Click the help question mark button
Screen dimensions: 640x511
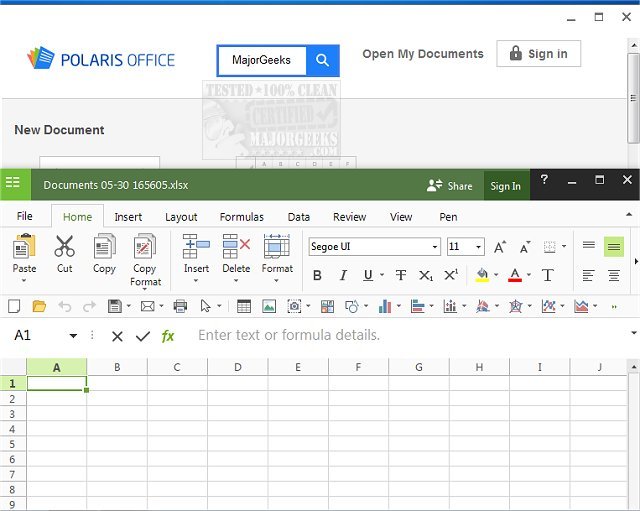click(544, 180)
